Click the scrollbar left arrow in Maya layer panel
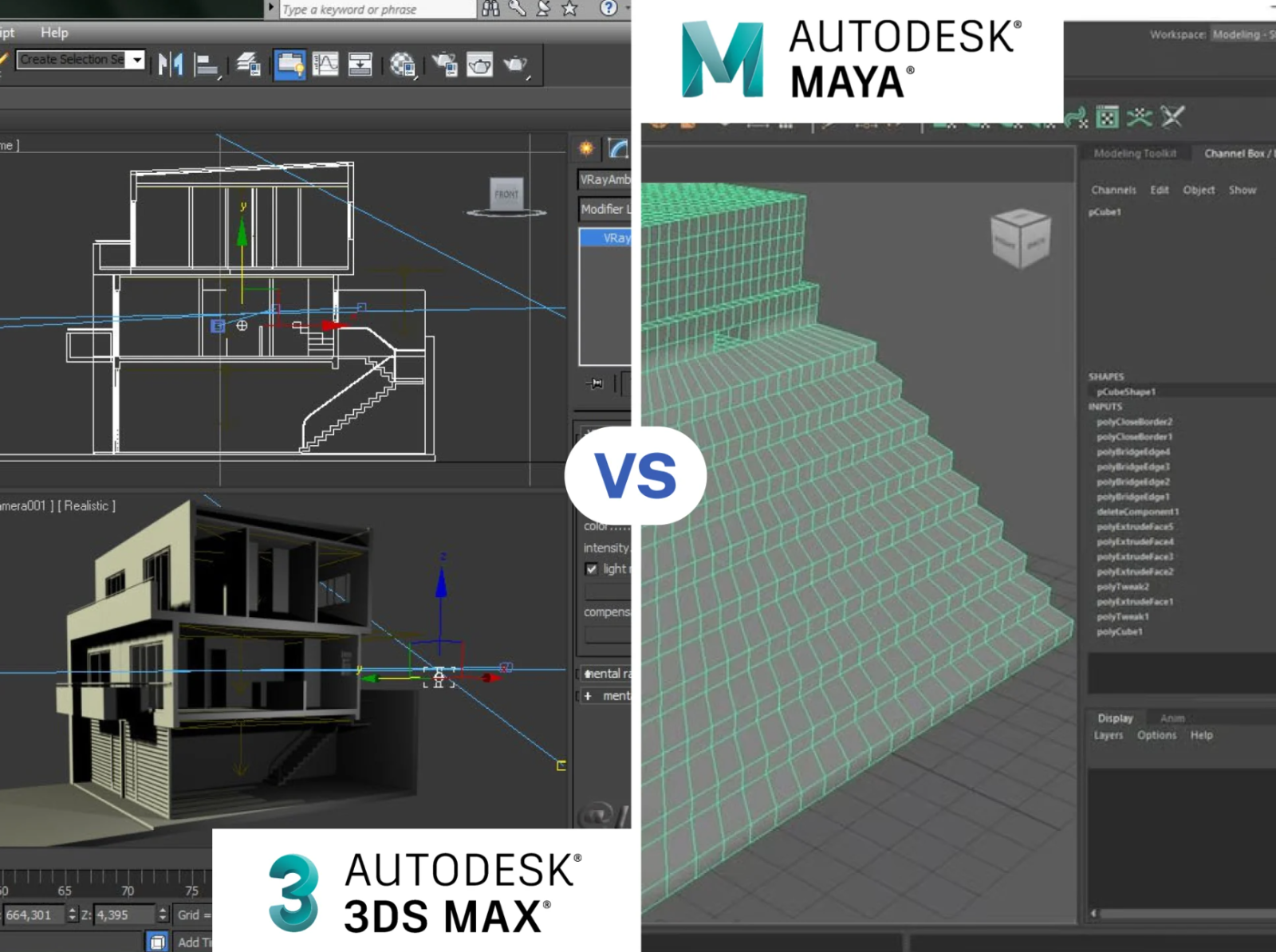Image resolution: width=1276 pixels, height=952 pixels. click(x=1093, y=913)
